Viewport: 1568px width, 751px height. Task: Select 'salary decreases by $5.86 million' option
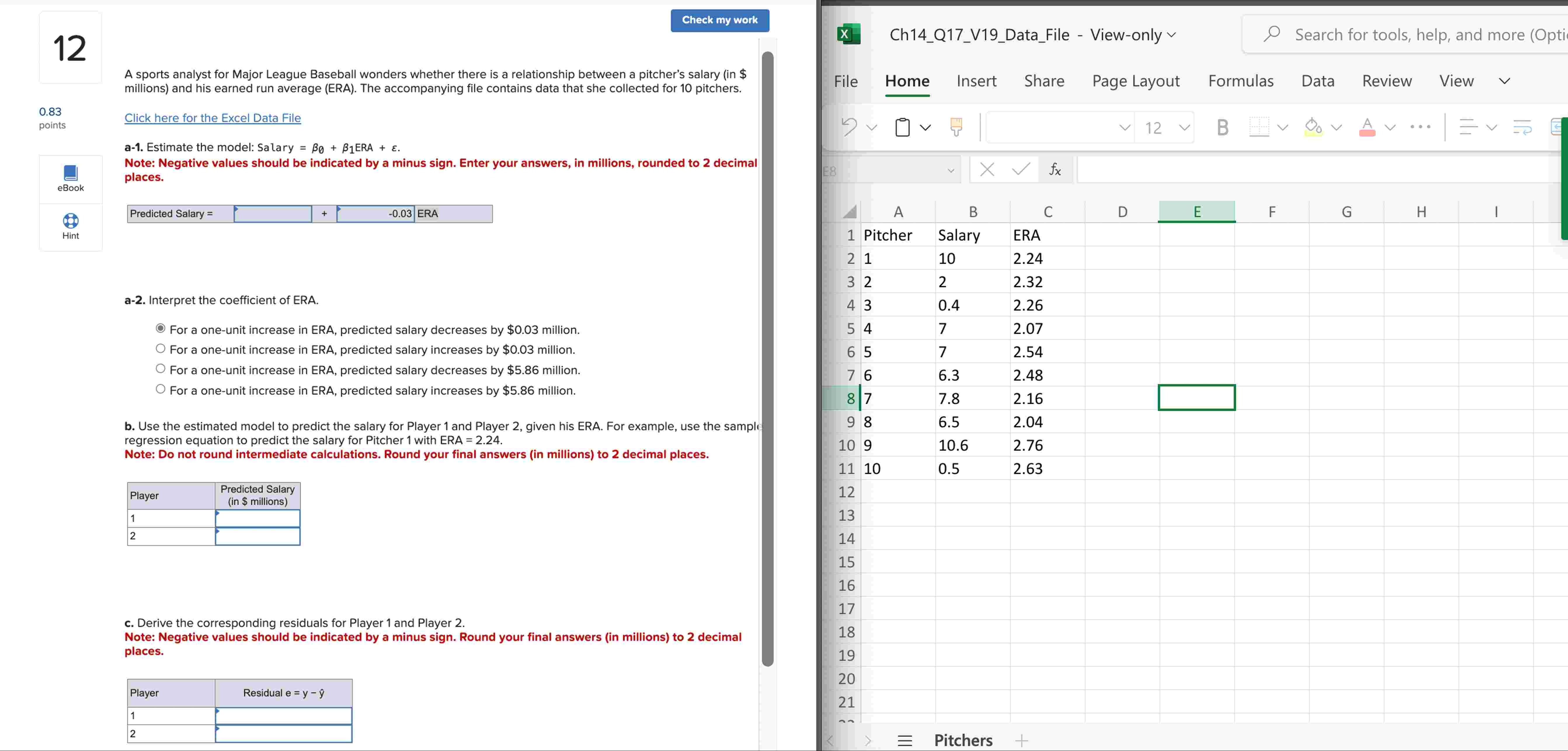(x=161, y=369)
